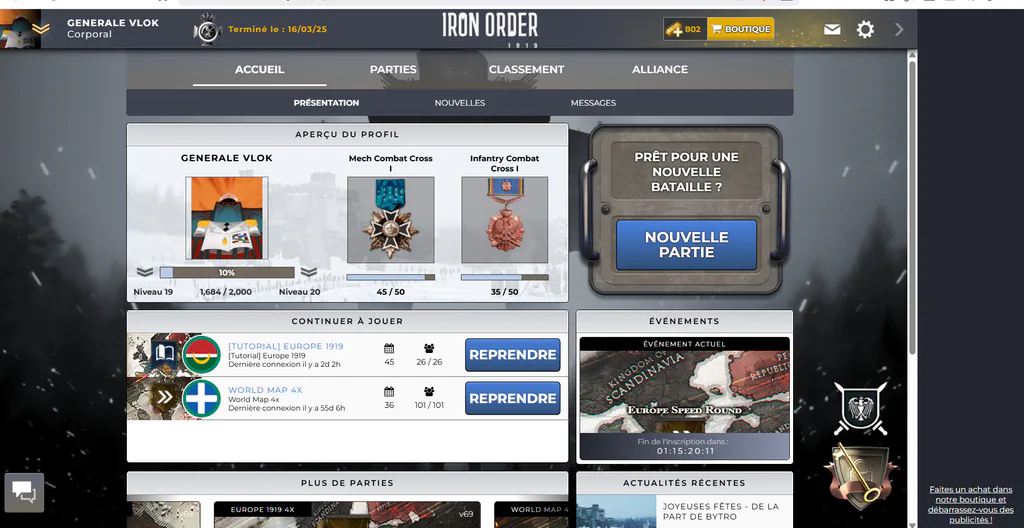The image size is (1024, 528).
Task: Switch to the Accueil tab
Action: coord(259,69)
